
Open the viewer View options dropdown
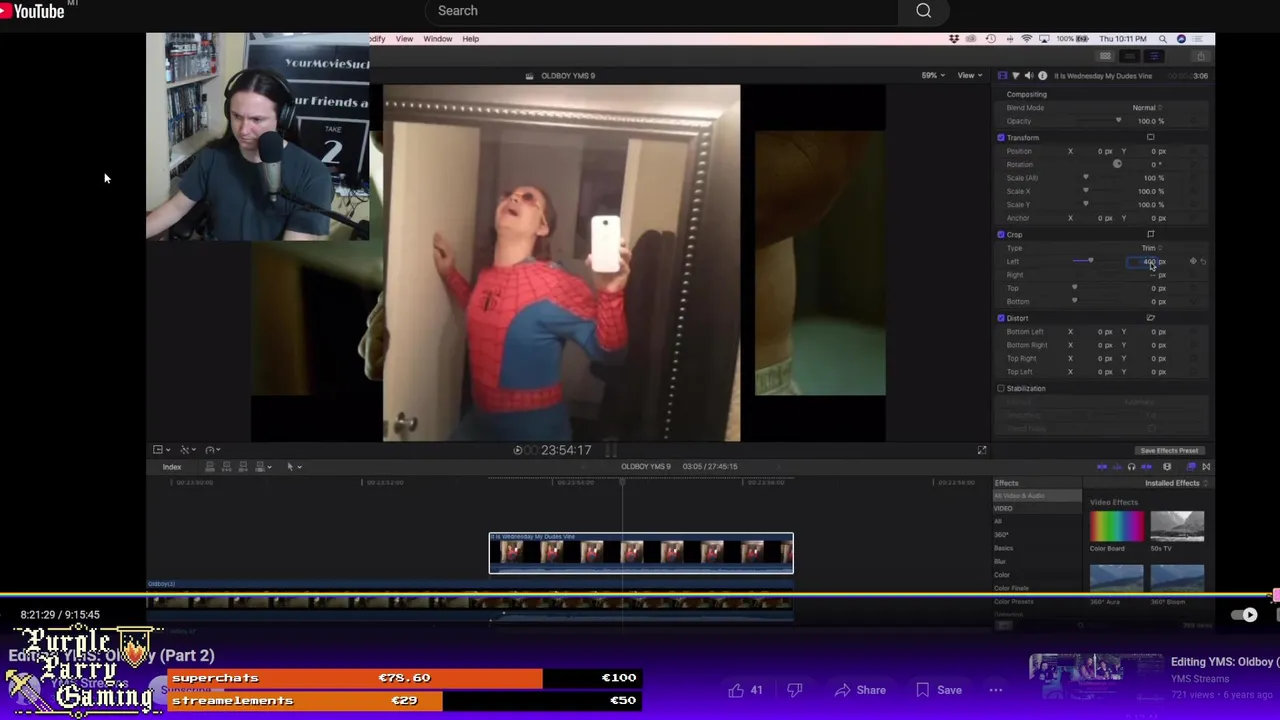(x=969, y=75)
